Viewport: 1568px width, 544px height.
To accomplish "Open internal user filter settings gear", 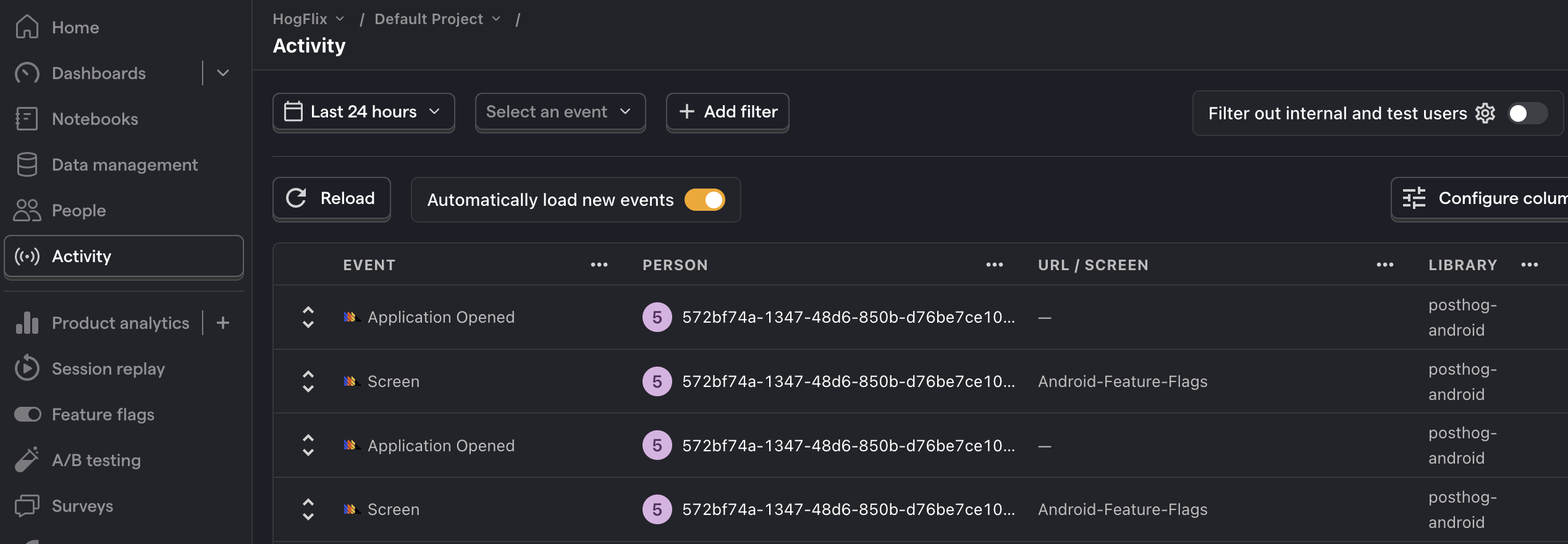I will pos(1485,113).
